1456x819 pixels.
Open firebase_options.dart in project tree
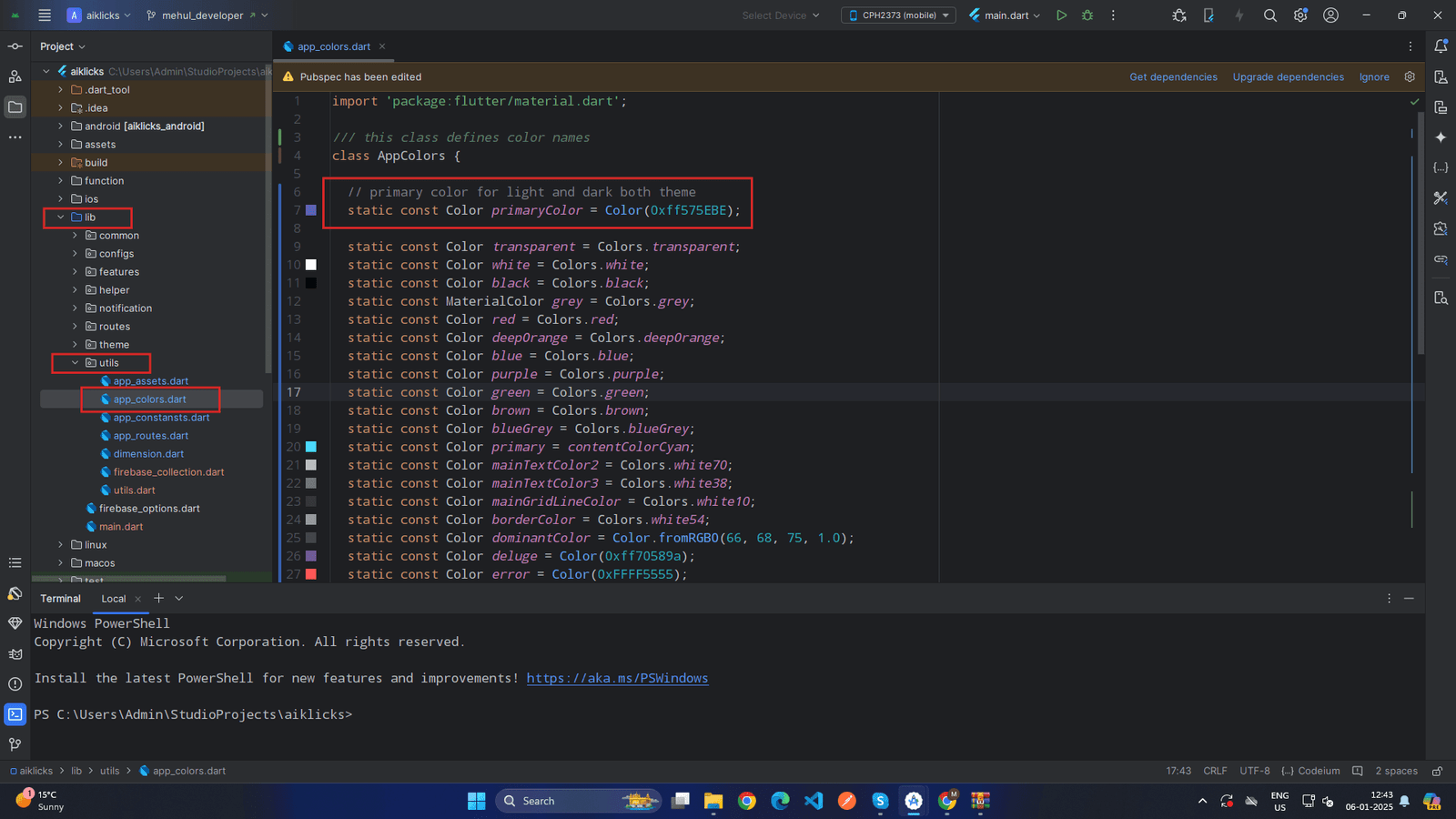(x=149, y=509)
